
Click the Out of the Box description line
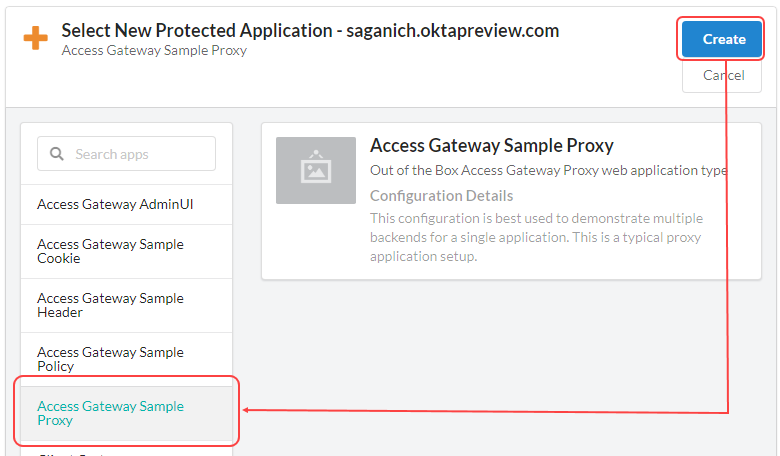click(x=548, y=171)
